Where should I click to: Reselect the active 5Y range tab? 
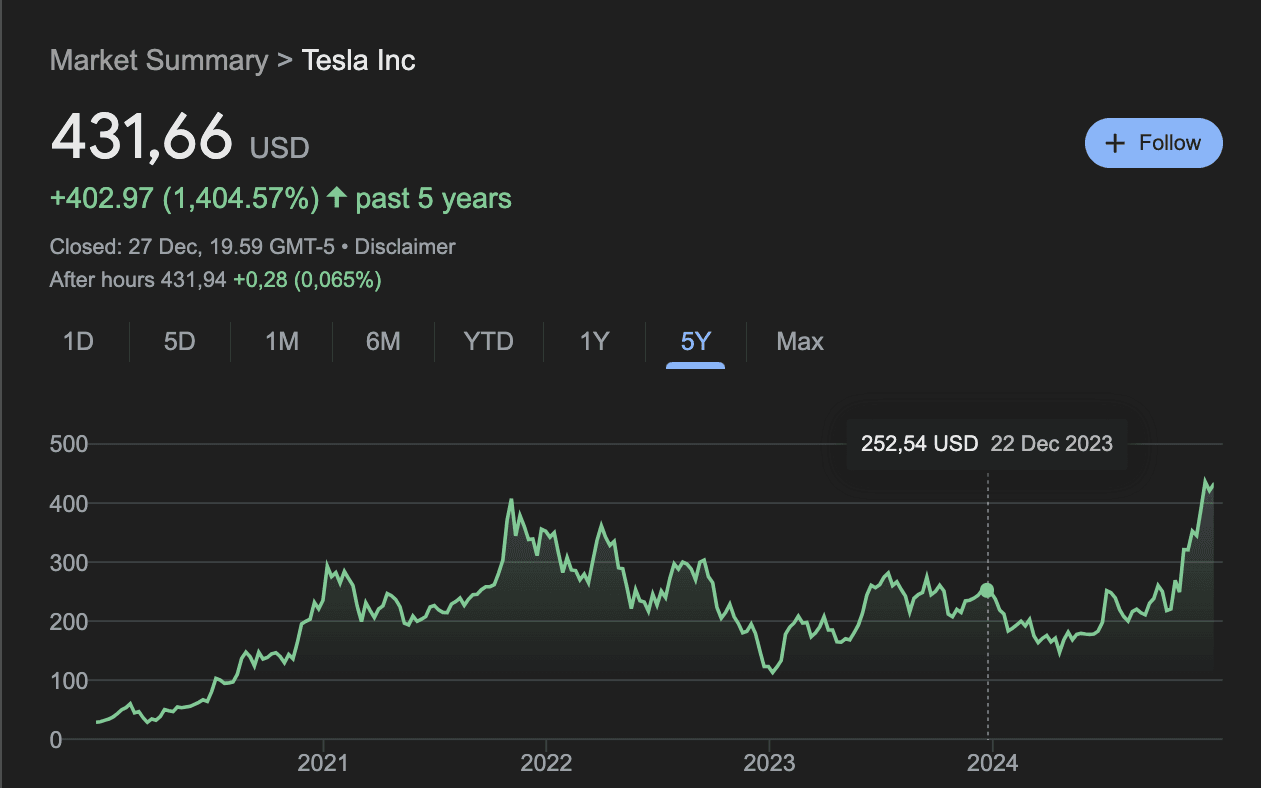pyautogui.click(x=694, y=341)
